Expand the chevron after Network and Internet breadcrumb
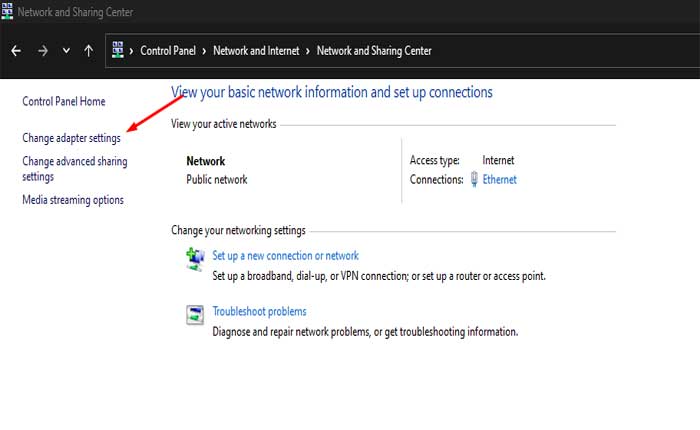Screen dimensions: 700x430 point(310,50)
